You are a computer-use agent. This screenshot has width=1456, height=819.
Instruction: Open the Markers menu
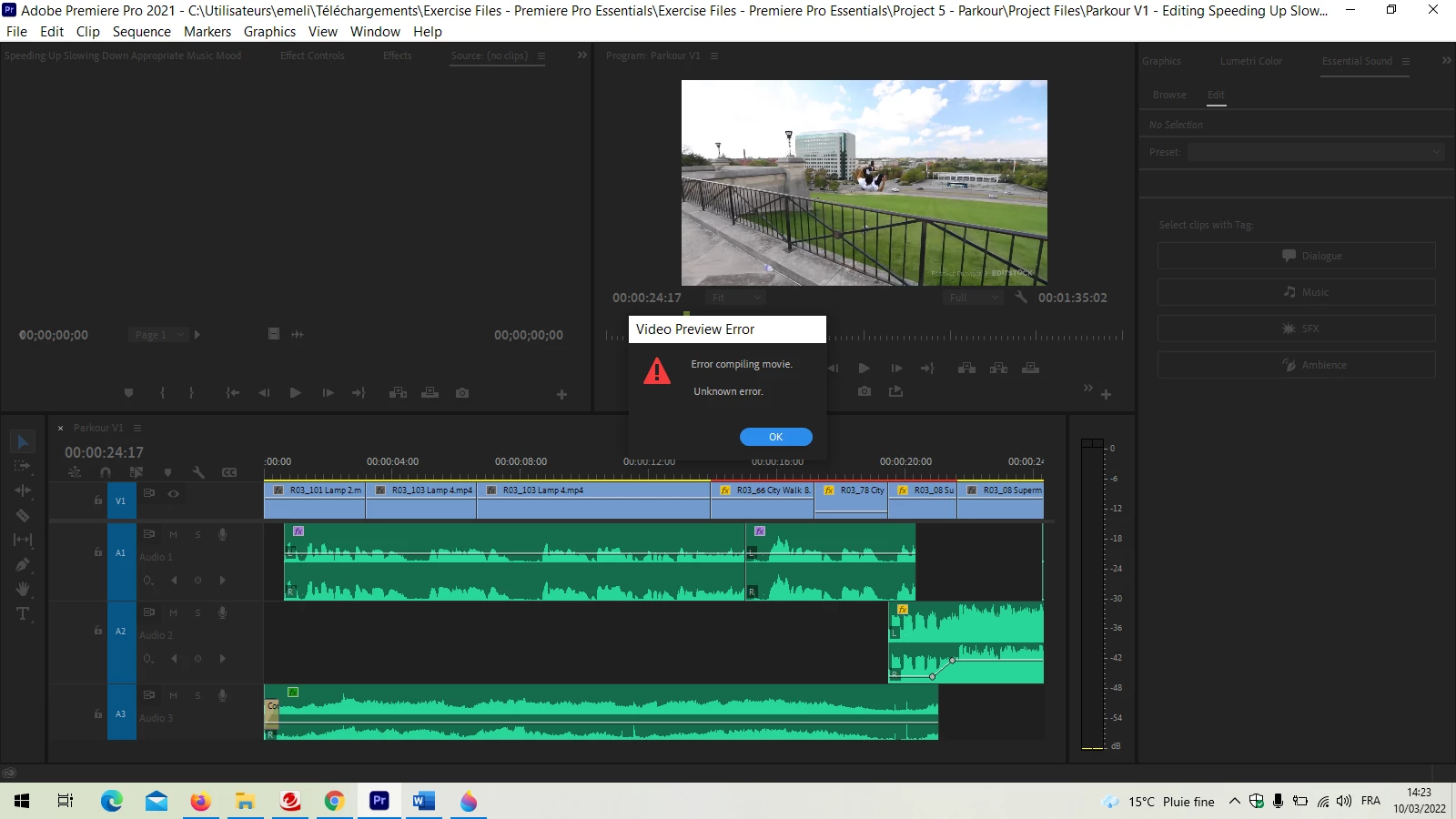point(207,31)
